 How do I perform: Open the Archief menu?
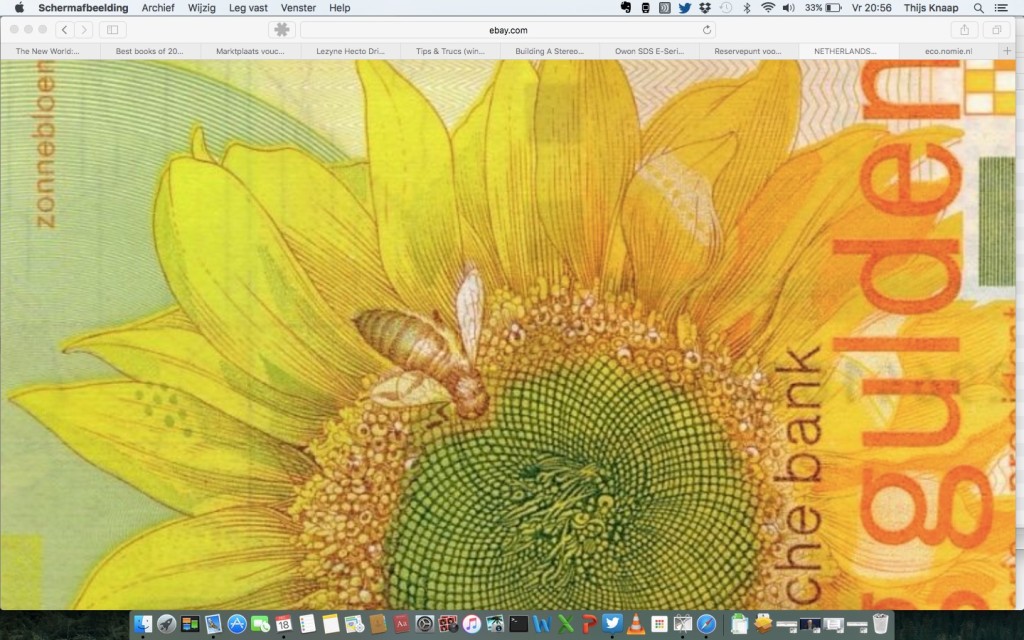coord(158,8)
